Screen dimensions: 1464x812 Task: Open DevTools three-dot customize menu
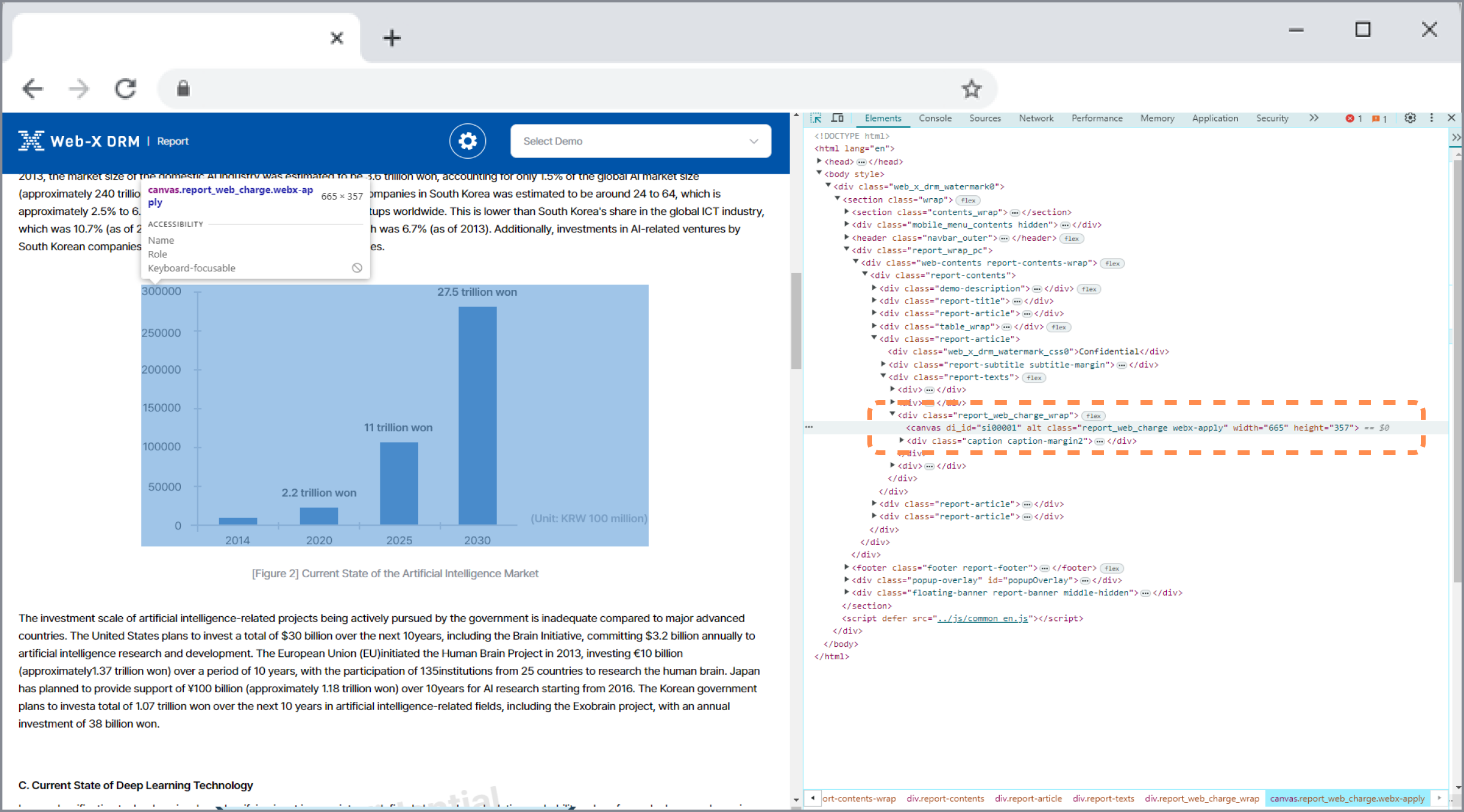(1432, 118)
